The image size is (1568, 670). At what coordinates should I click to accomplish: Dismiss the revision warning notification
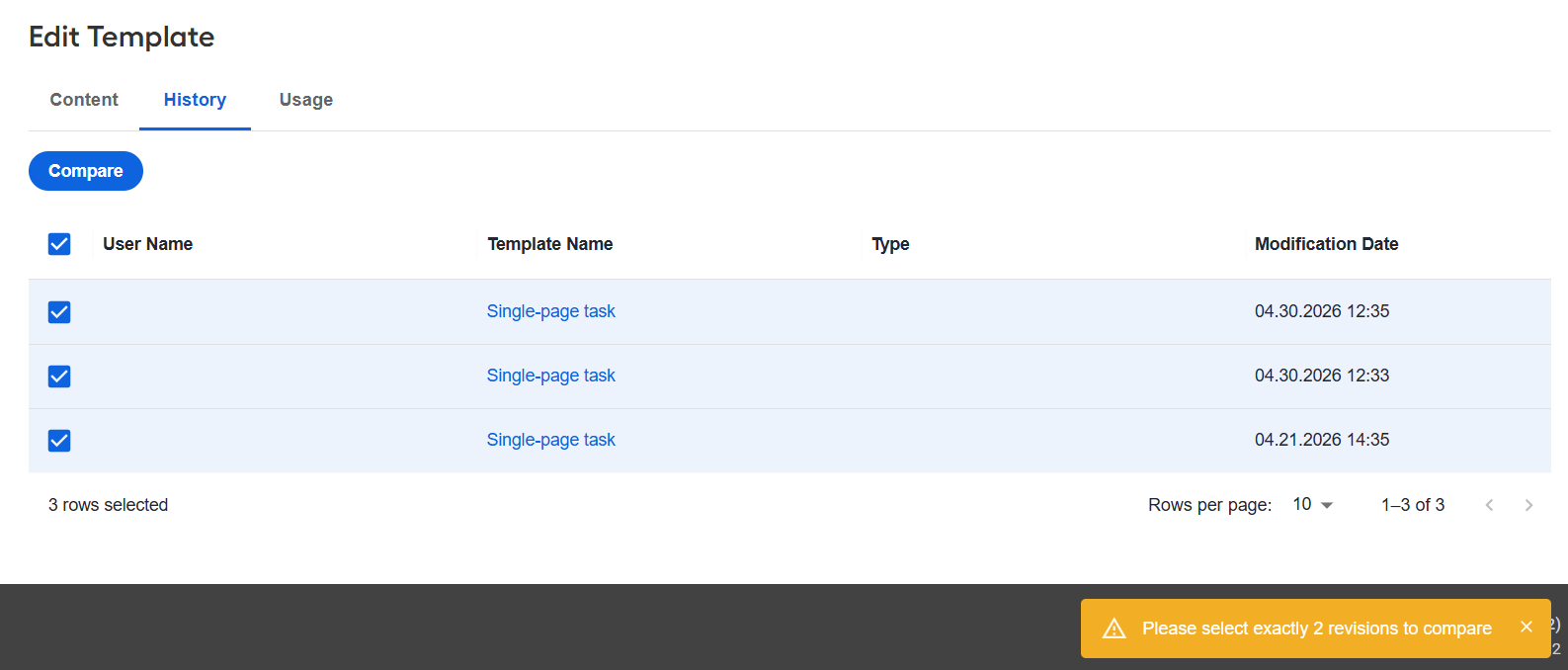pos(1527,627)
